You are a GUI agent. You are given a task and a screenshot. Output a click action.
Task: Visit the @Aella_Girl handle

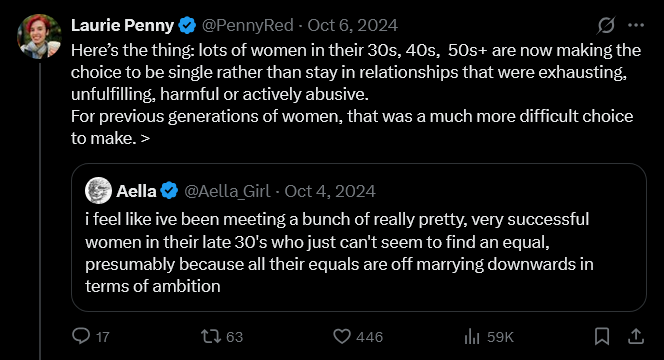click(x=227, y=191)
